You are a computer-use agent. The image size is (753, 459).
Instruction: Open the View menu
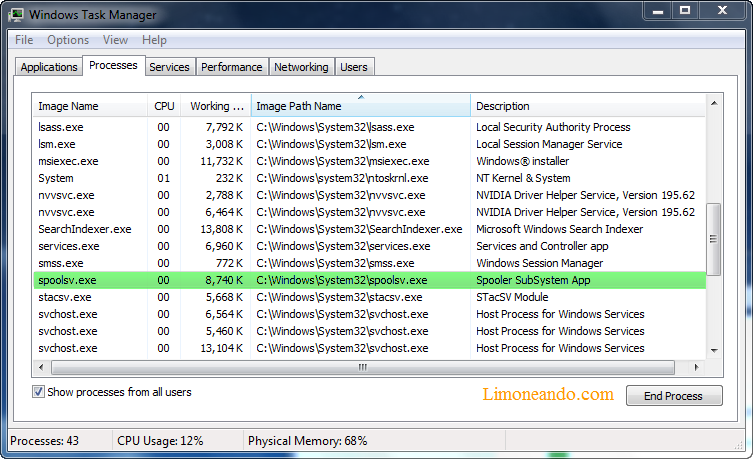(115, 40)
